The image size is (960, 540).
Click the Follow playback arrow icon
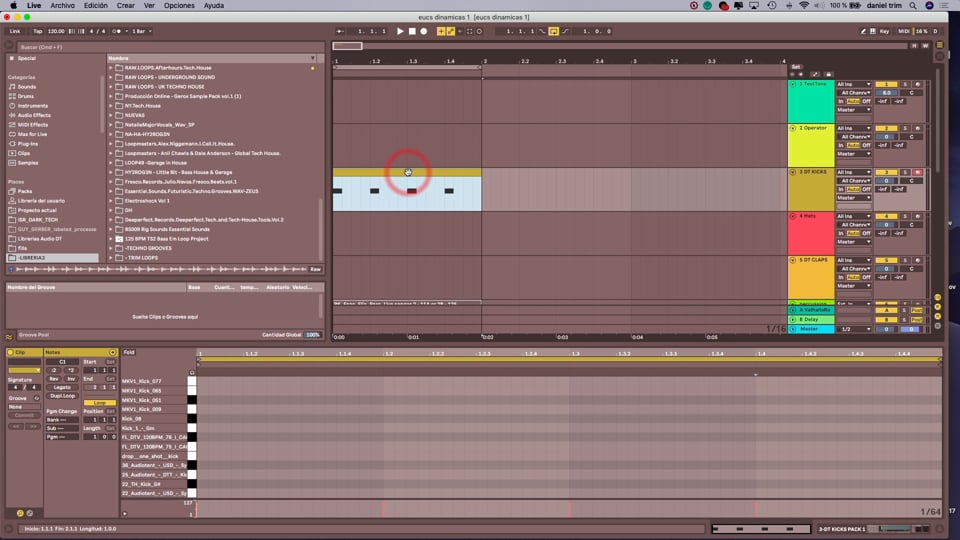[x=340, y=31]
